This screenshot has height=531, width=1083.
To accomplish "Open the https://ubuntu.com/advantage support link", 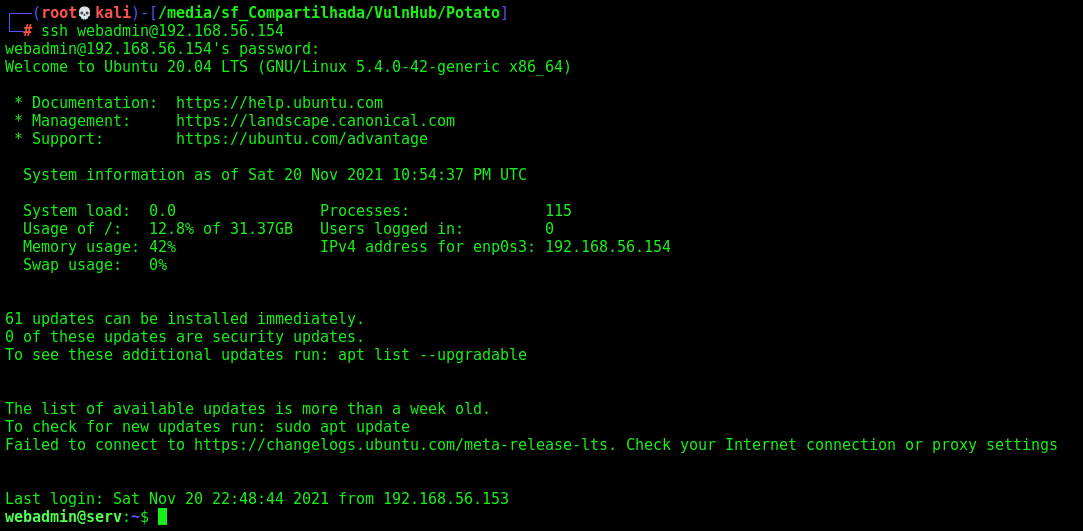I will point(302,139).
